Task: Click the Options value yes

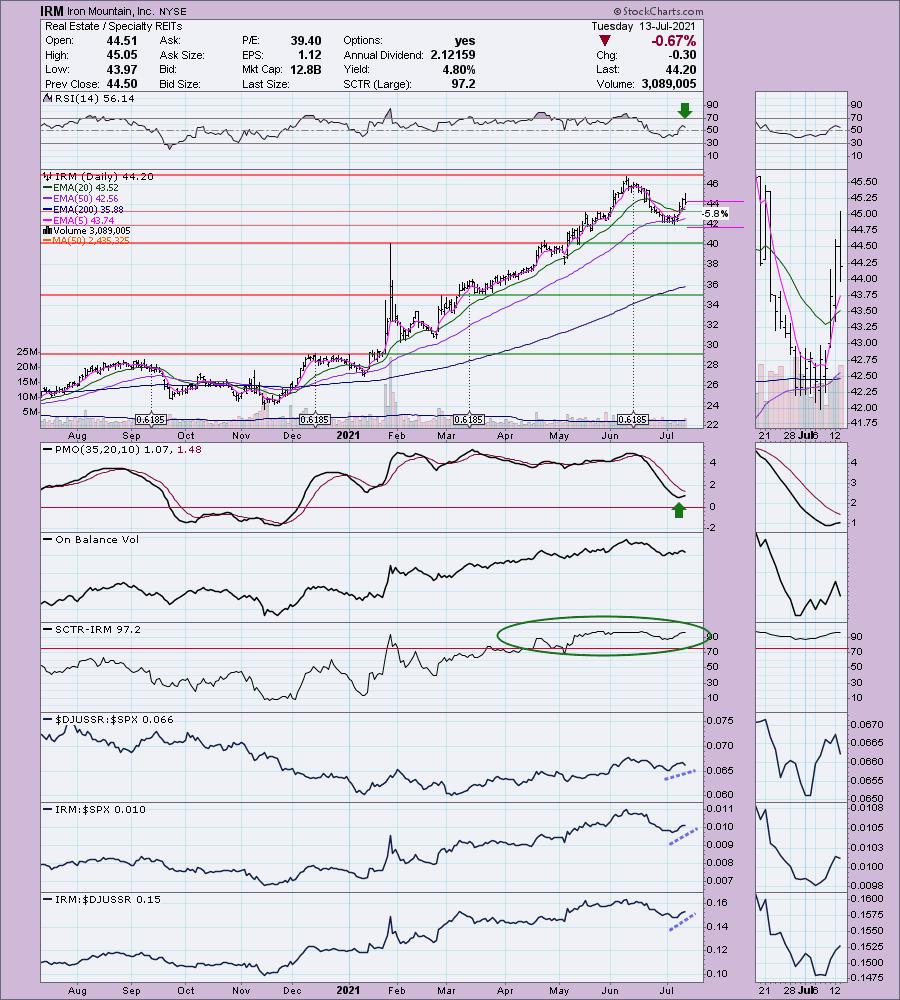Action: [465, 40]
